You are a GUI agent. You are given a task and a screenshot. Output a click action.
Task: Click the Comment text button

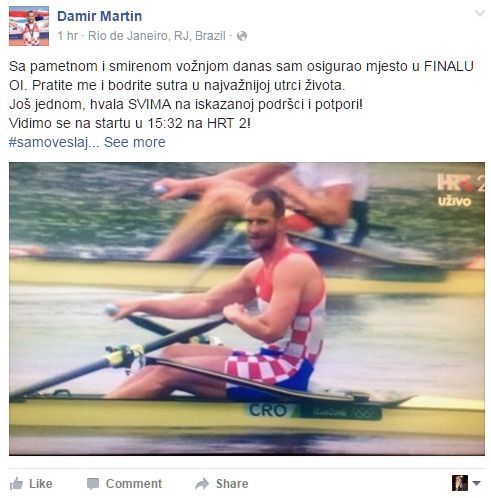point(134,484)
